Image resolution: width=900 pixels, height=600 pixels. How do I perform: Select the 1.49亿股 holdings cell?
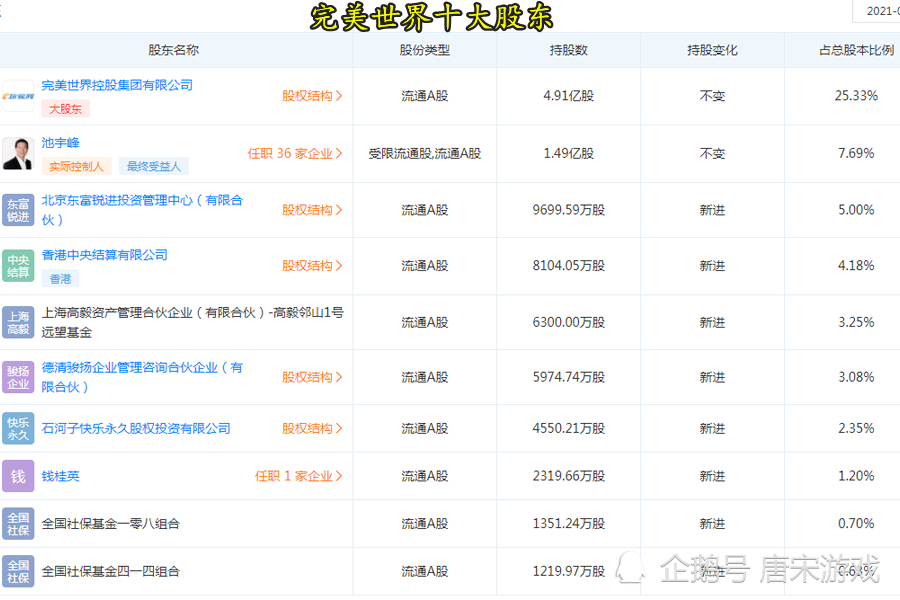[569, 153]
